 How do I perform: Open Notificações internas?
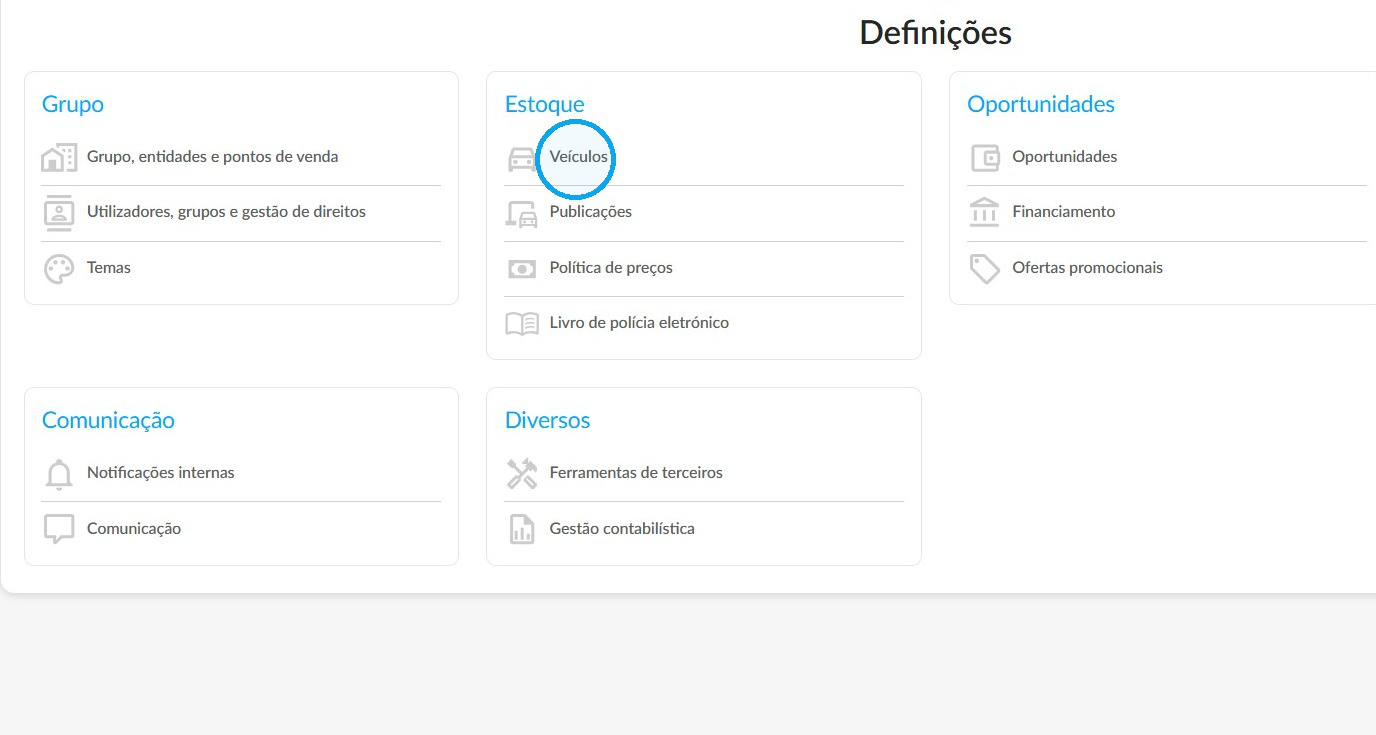(161, 473)
